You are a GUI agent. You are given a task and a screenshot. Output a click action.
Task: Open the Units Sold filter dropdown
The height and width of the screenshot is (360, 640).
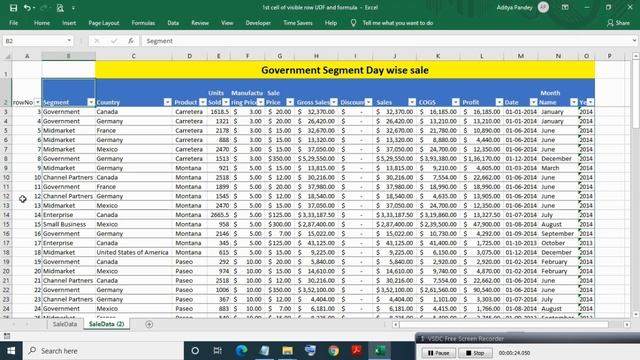coord(226,102)
